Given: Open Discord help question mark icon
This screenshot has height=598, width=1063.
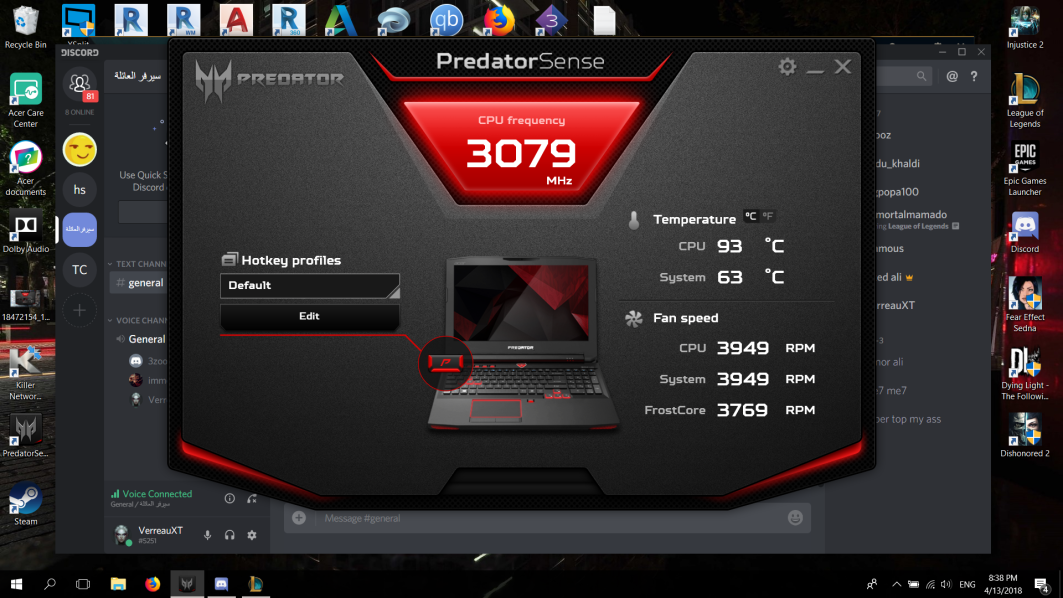Looking at the screenshot, I should click(x=974, y=76).
